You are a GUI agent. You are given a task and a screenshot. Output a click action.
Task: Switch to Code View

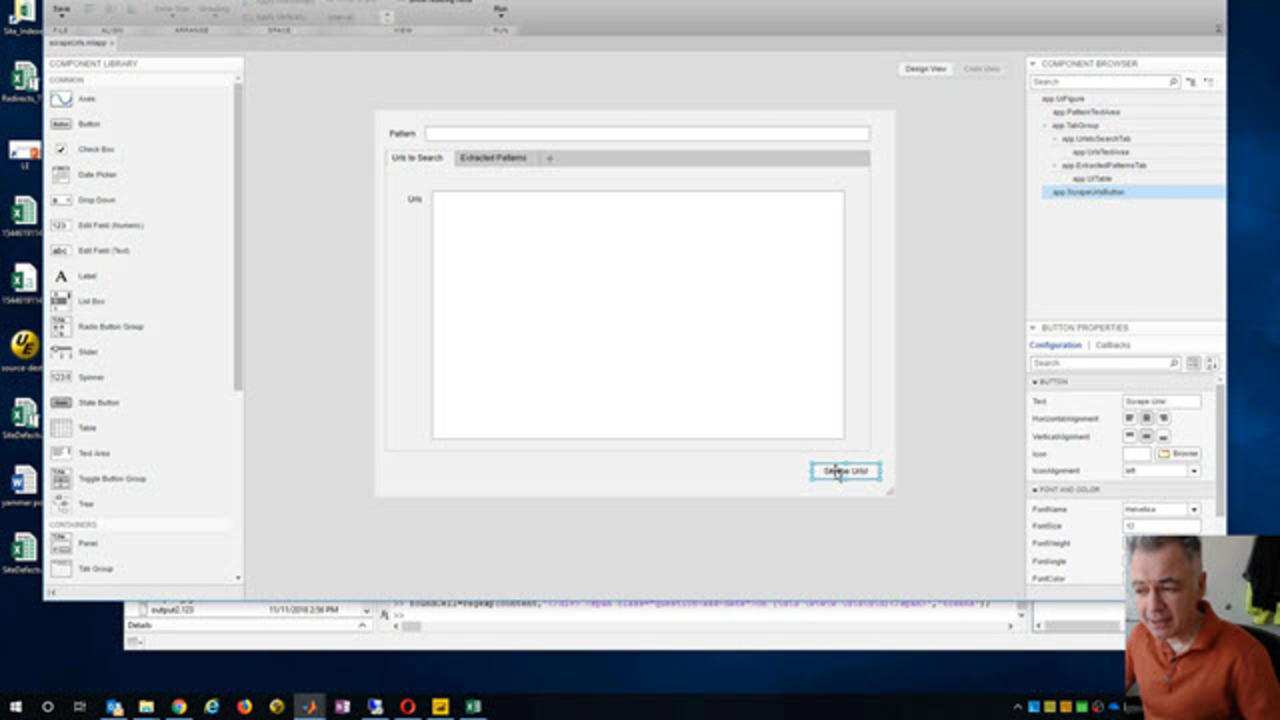coord(981,69)
